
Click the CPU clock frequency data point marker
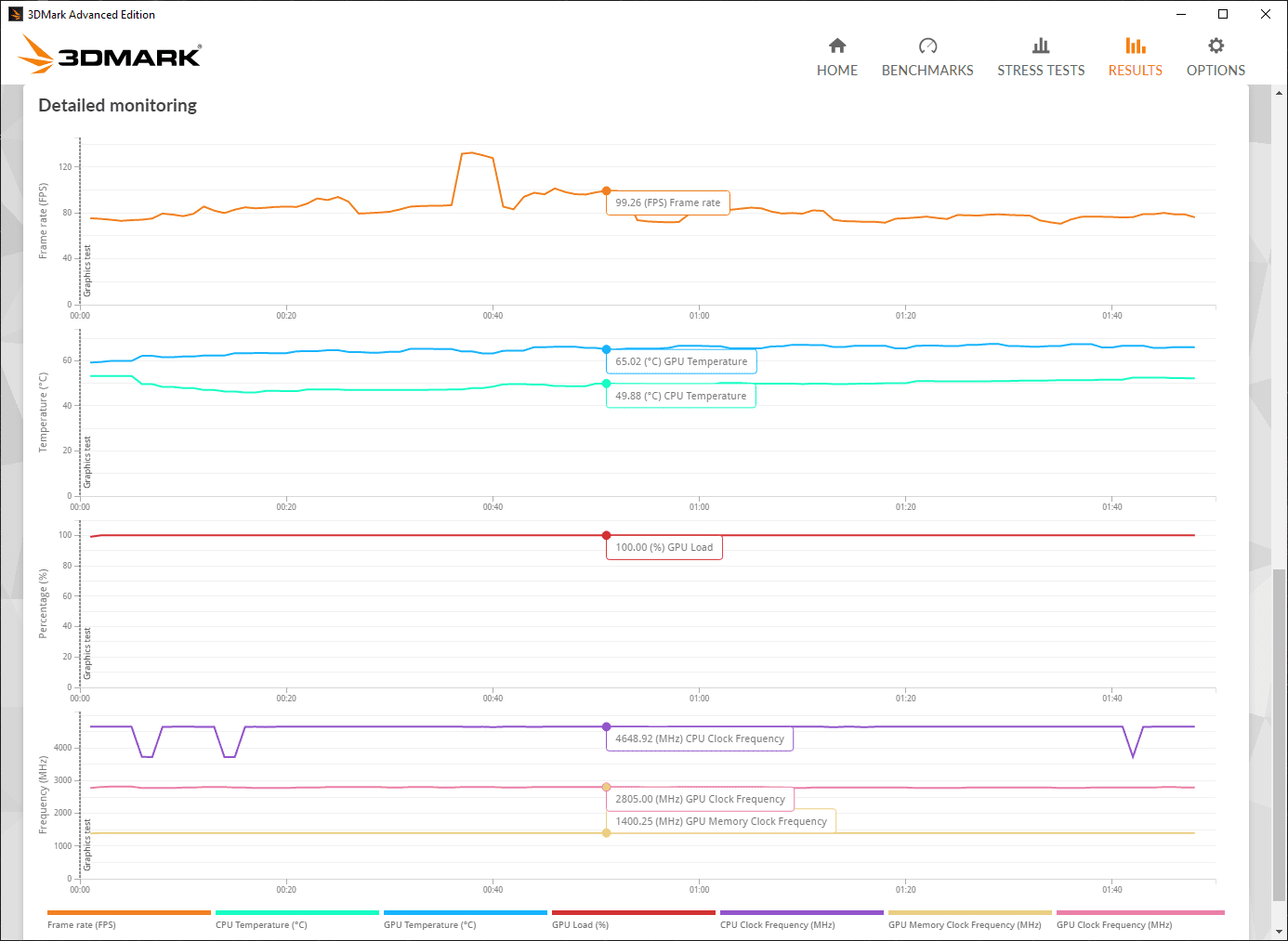click(x=606, y=726)
